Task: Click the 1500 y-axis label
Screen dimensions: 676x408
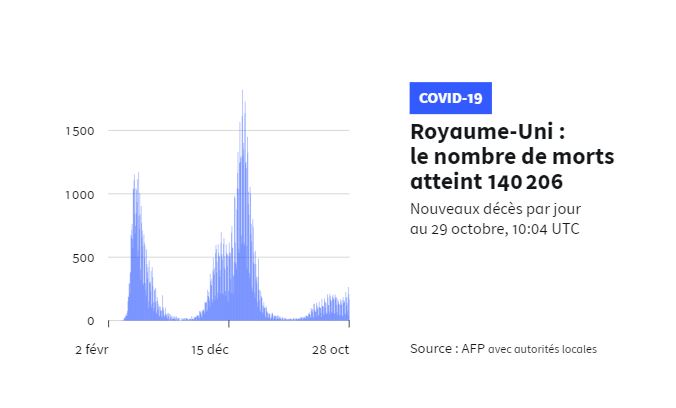Action: pyautogui.click(x=80, y=131)
